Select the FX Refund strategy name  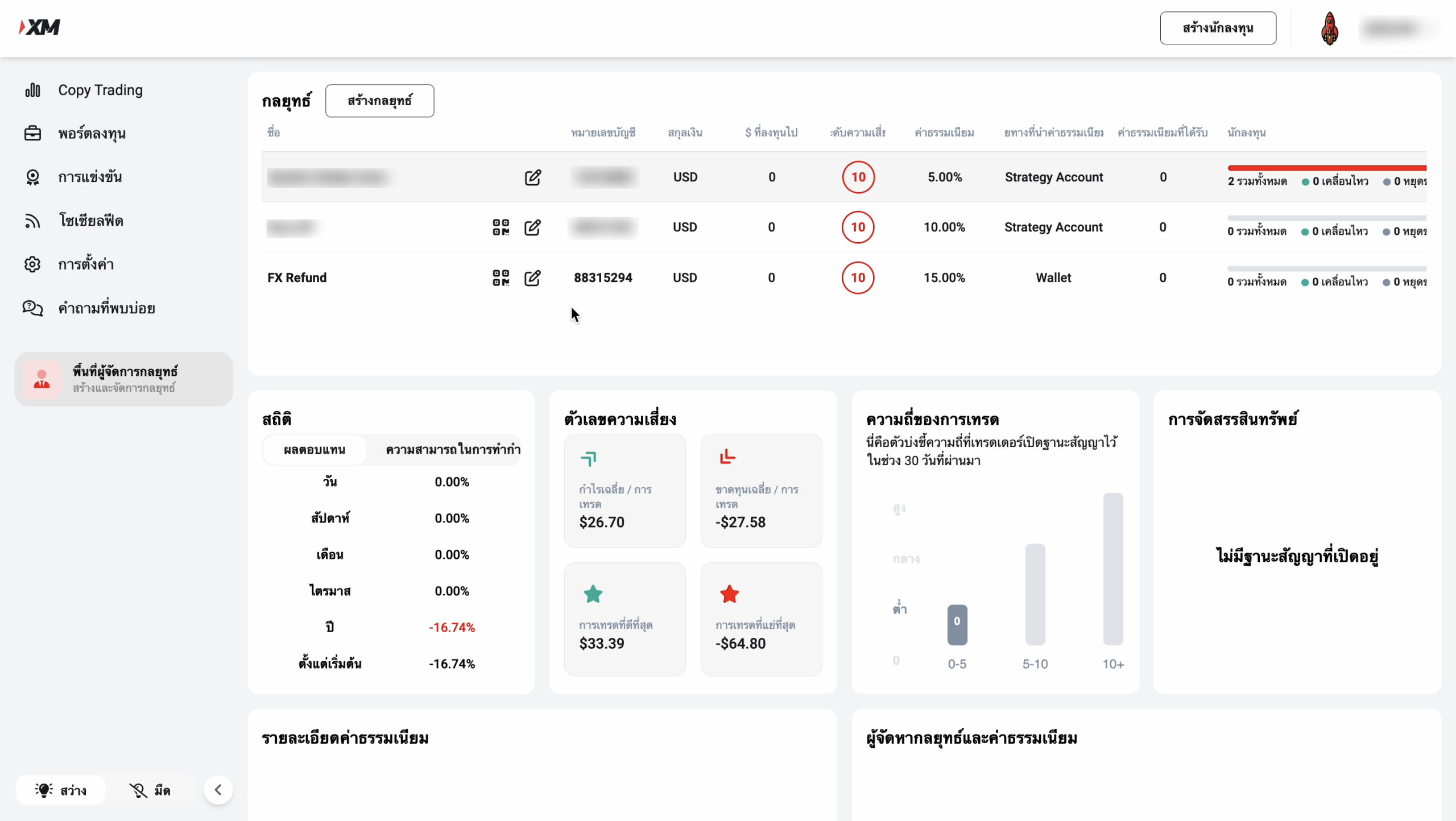(297, 277)
